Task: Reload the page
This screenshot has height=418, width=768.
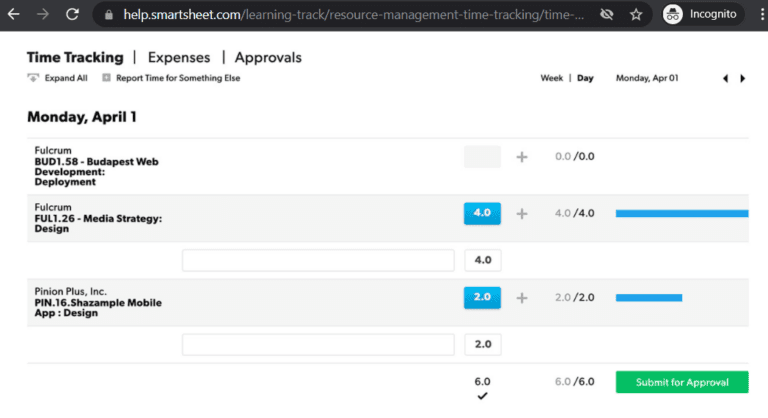Action: coord(72,15)
